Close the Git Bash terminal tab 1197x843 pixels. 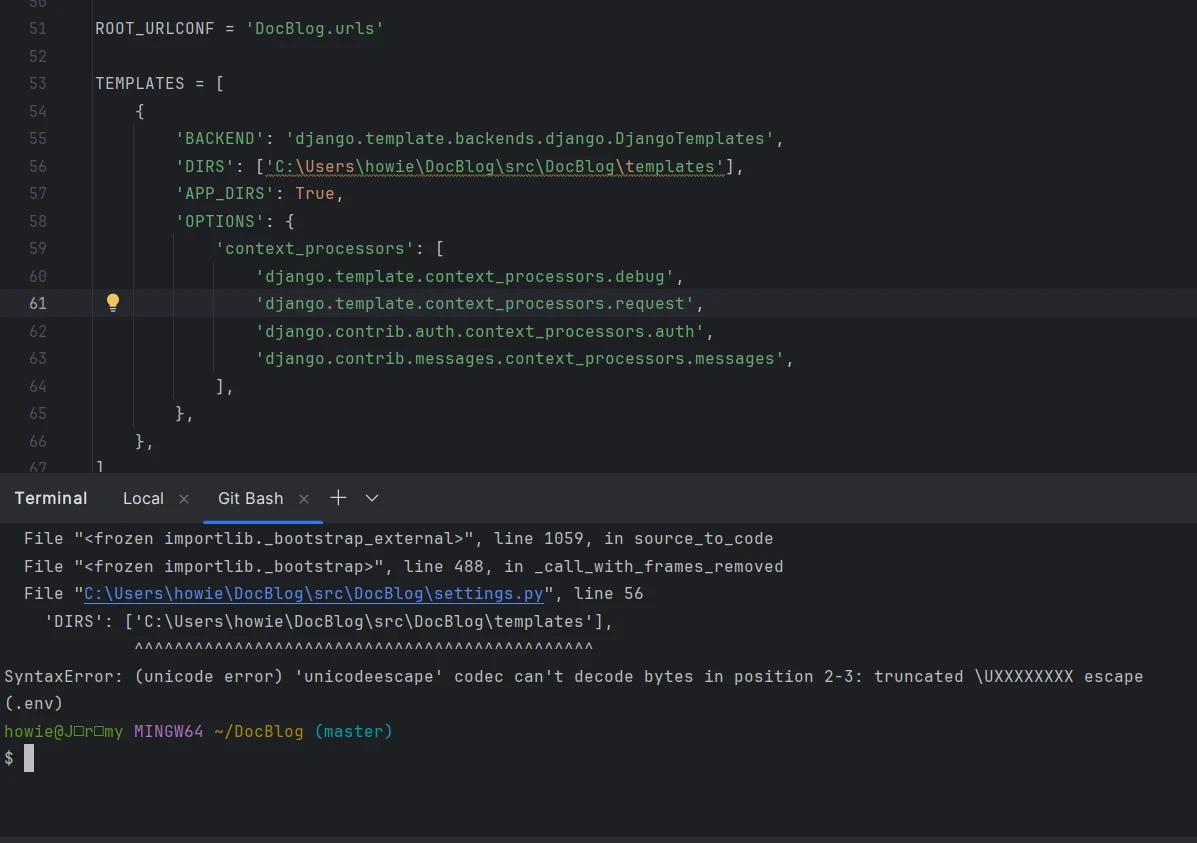pyautogui.click(x=304, y=499)
